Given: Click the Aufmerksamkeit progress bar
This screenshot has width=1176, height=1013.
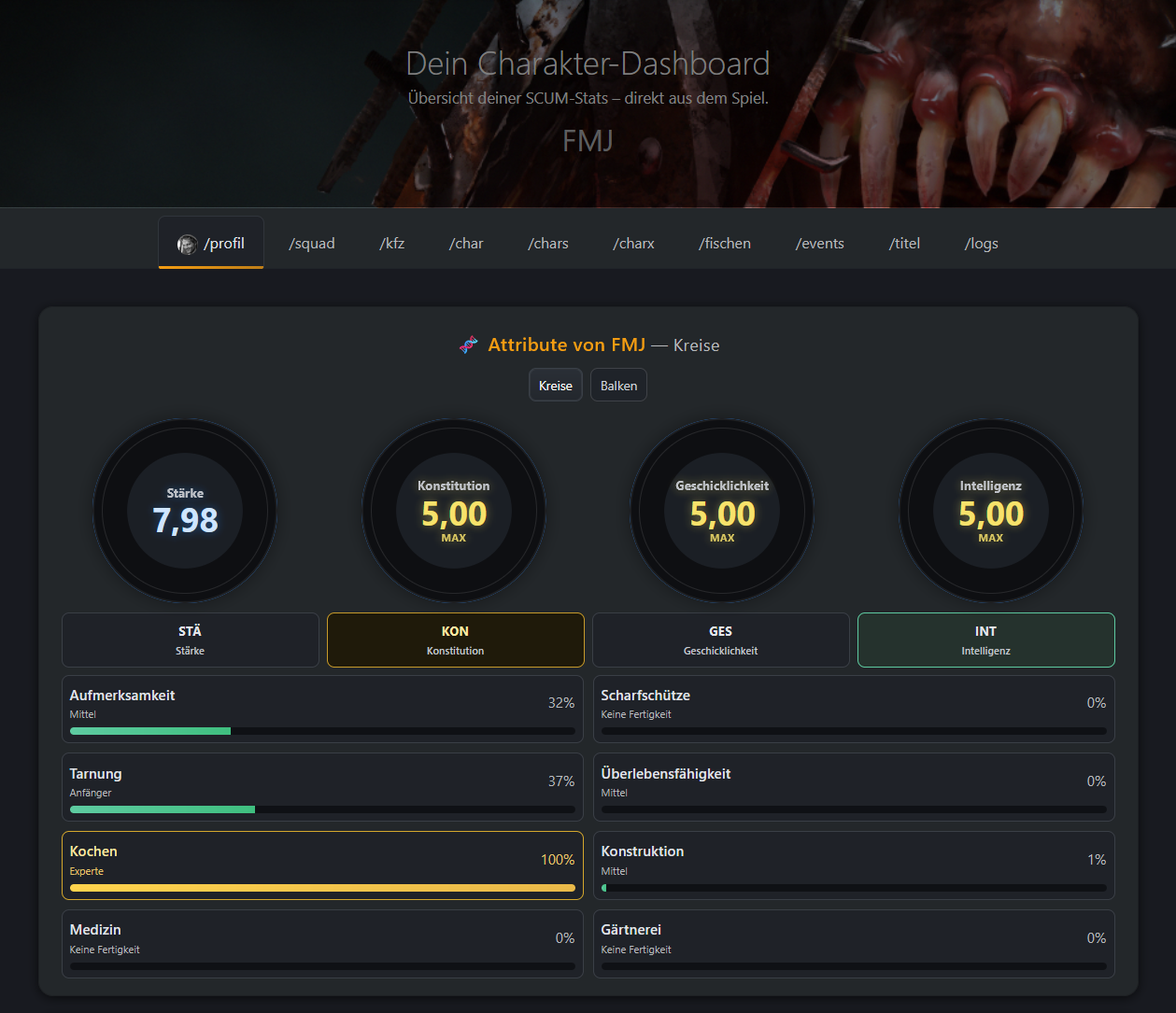Looking at the screenshot, I should click(x=322, y=731).
